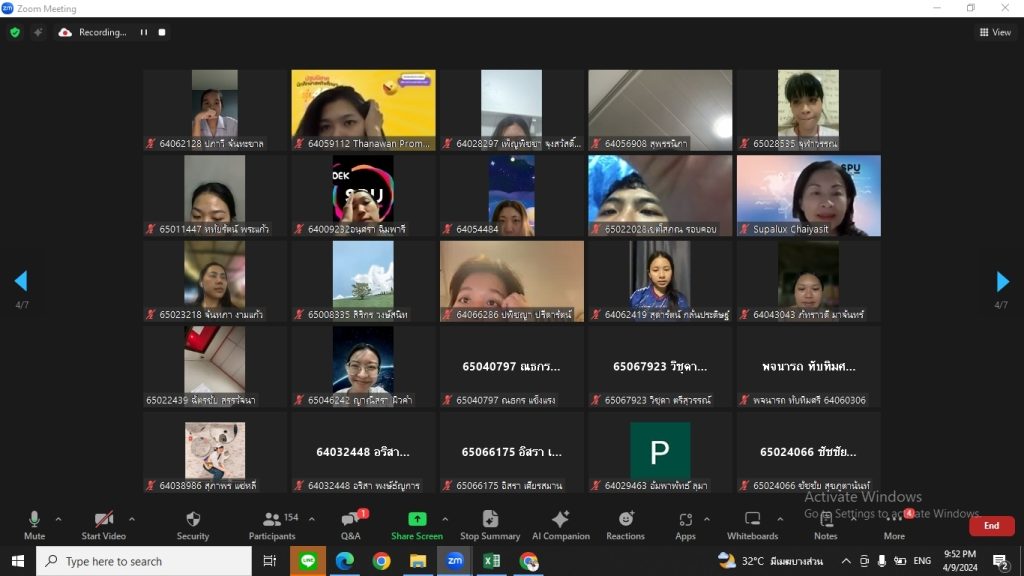Click the ENG language indicator
The height and width of the screenshot is (576, 1024).
[x=922, y=561]
